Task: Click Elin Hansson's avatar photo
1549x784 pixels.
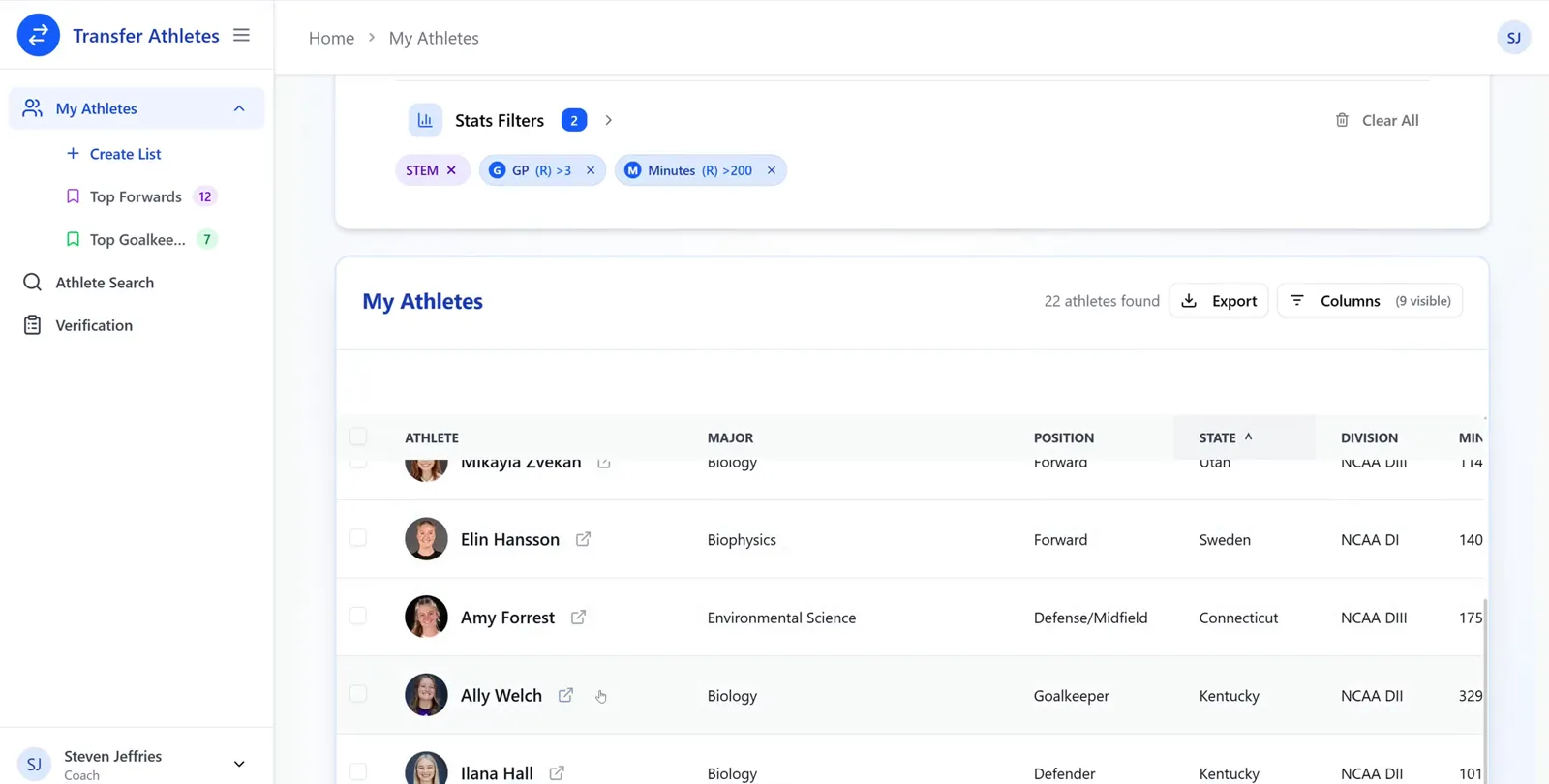Action: tap(426, 539)
